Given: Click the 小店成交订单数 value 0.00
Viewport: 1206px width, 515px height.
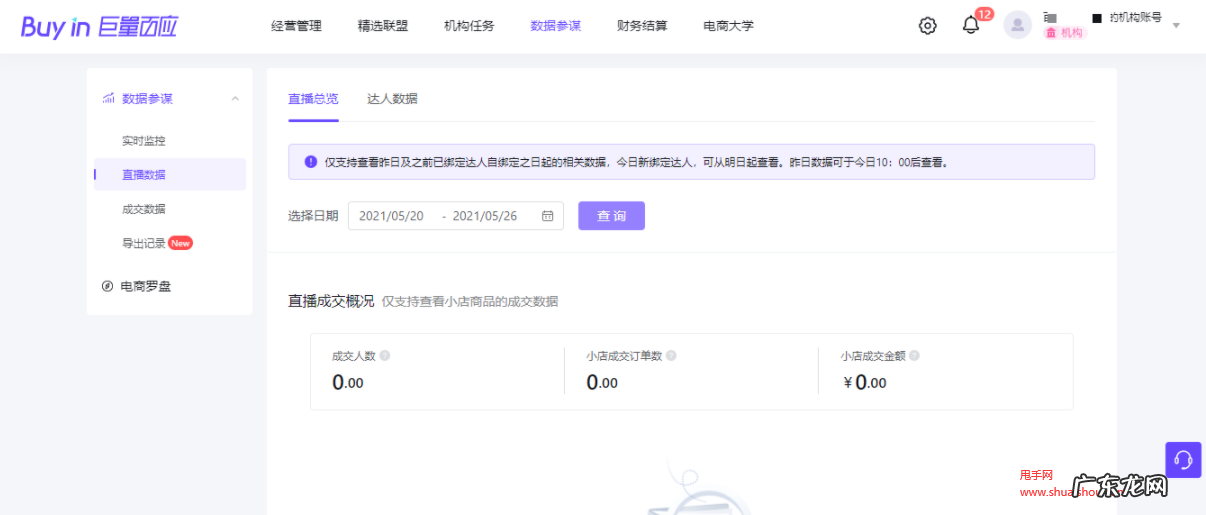Looking at the screenshot, I should tap(602, 382).
